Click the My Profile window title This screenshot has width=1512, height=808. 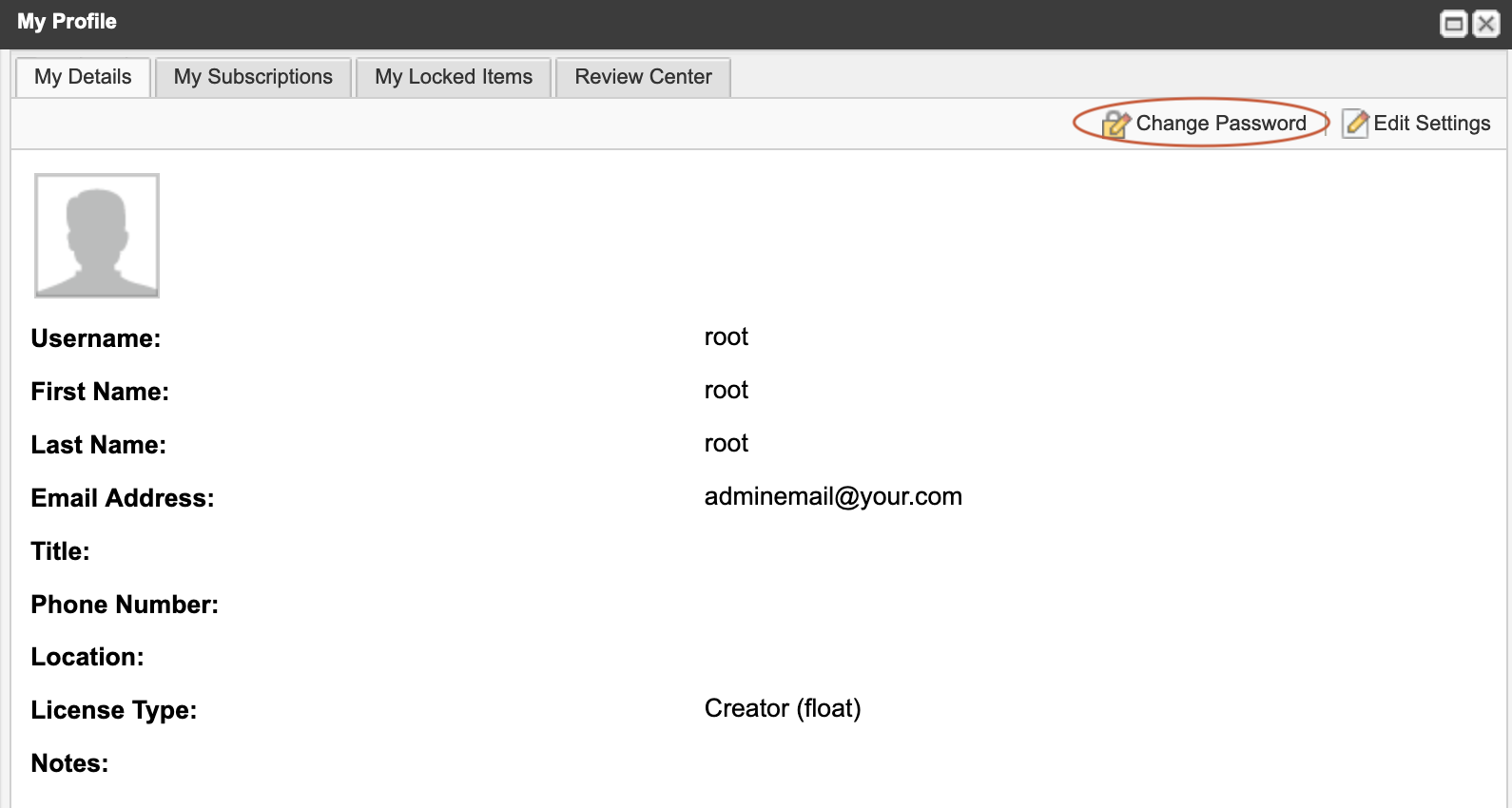tap(67, 22)
